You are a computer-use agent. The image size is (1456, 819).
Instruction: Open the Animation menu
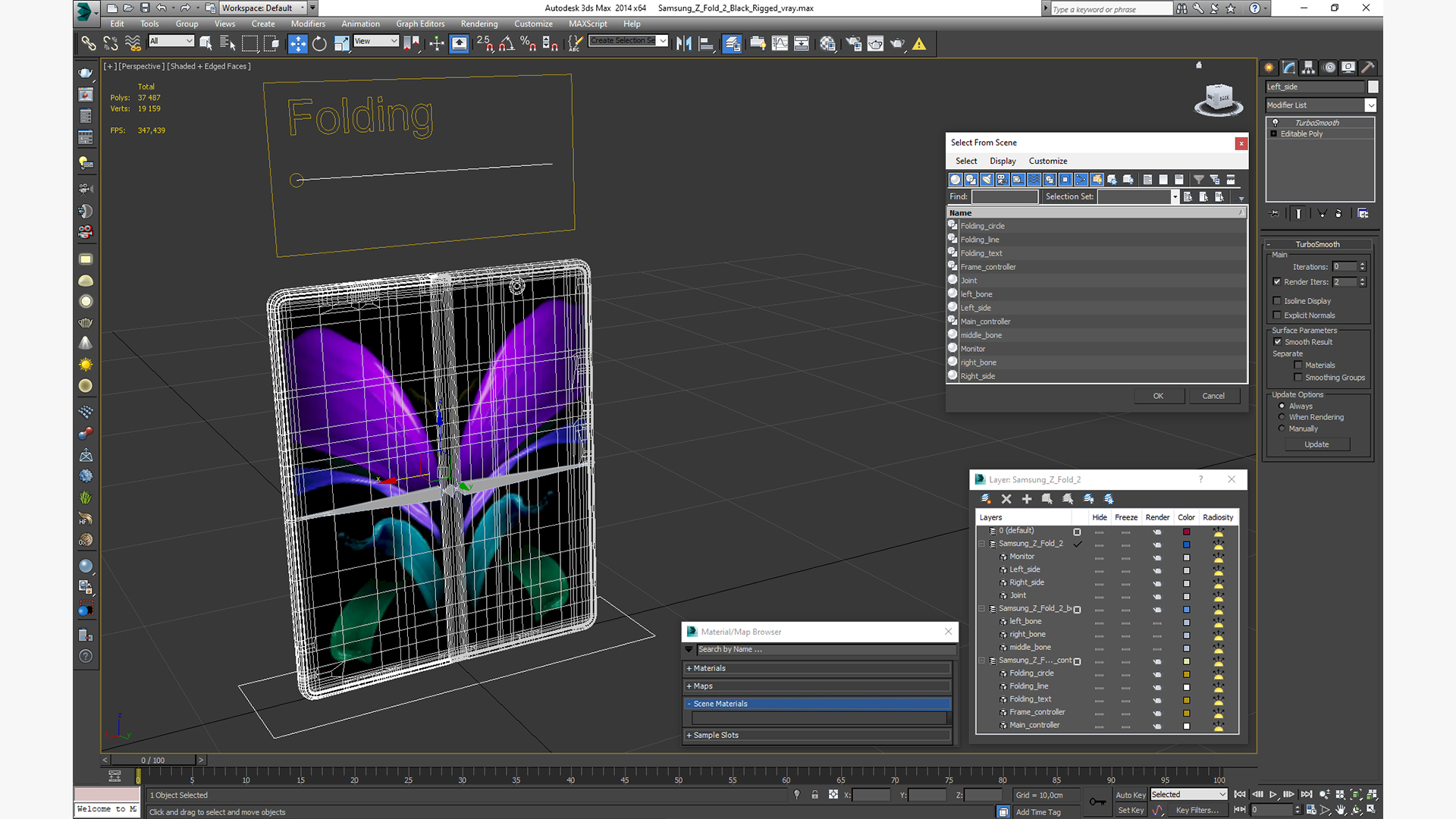pos(360,24)
